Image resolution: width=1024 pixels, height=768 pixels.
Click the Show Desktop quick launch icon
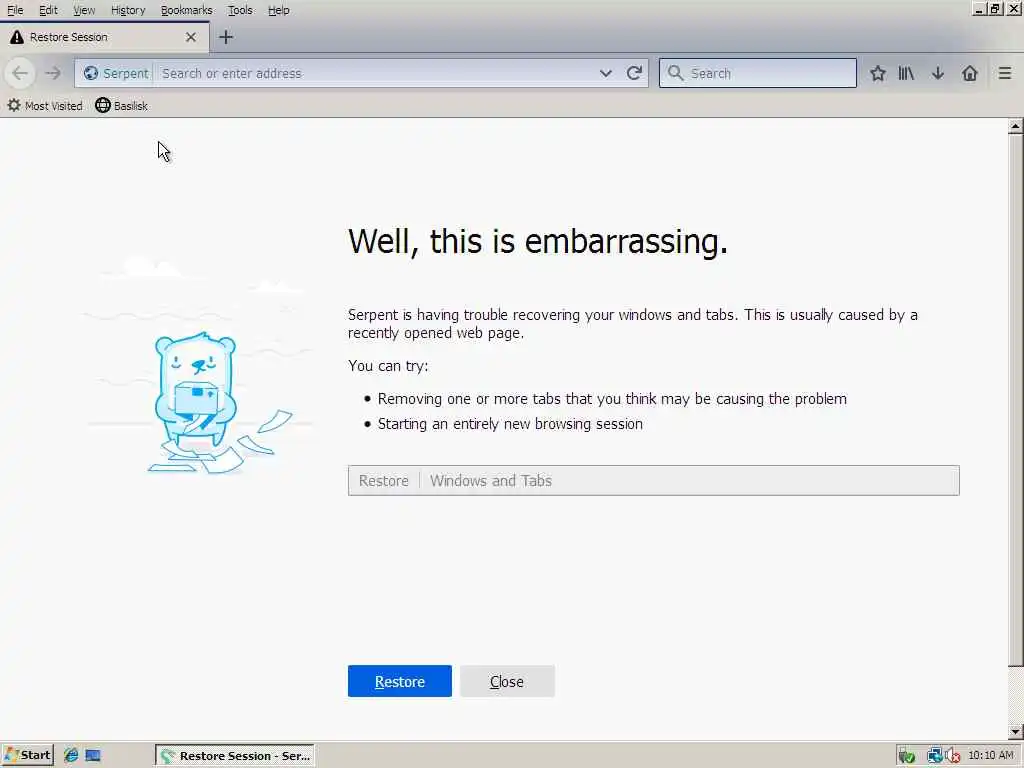pos(93,756)
